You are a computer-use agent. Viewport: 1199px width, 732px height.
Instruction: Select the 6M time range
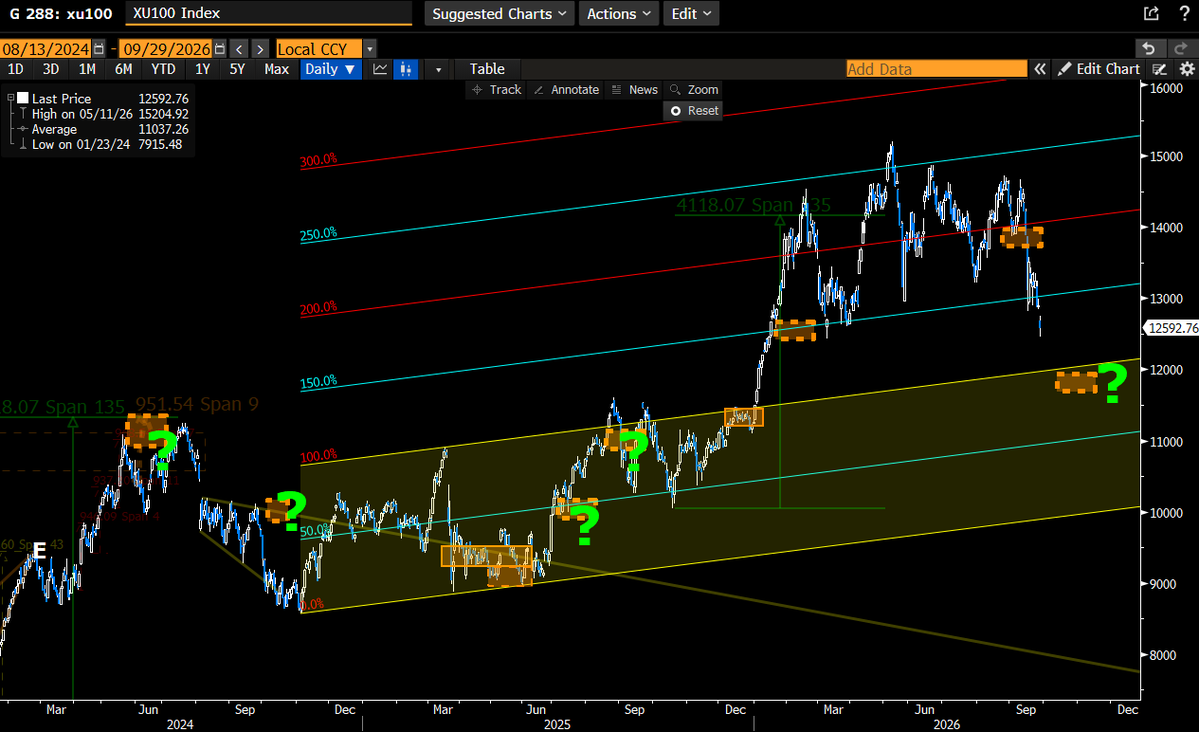[123, 69]
